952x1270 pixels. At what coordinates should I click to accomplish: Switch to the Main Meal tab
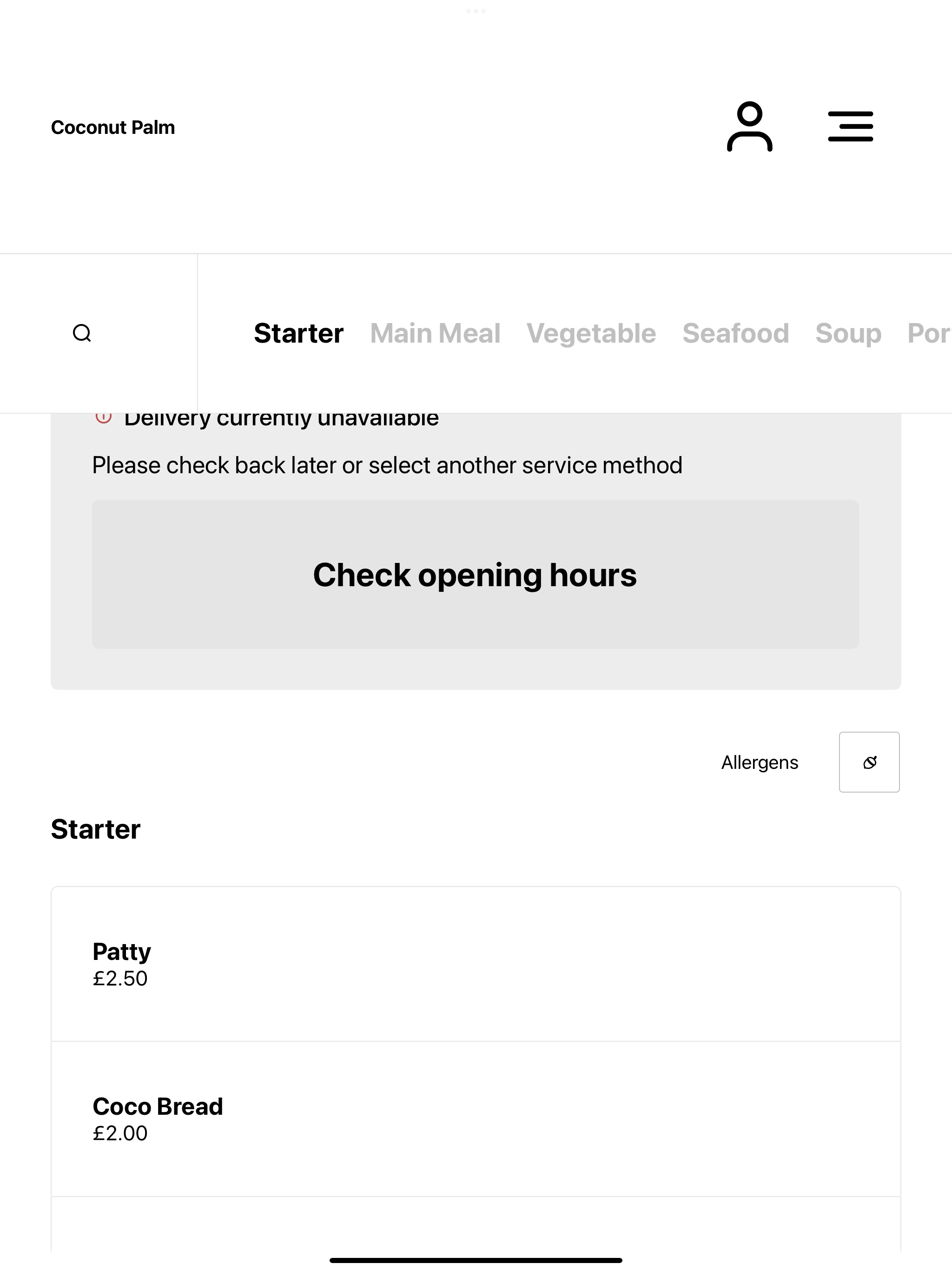coord(435,333)
